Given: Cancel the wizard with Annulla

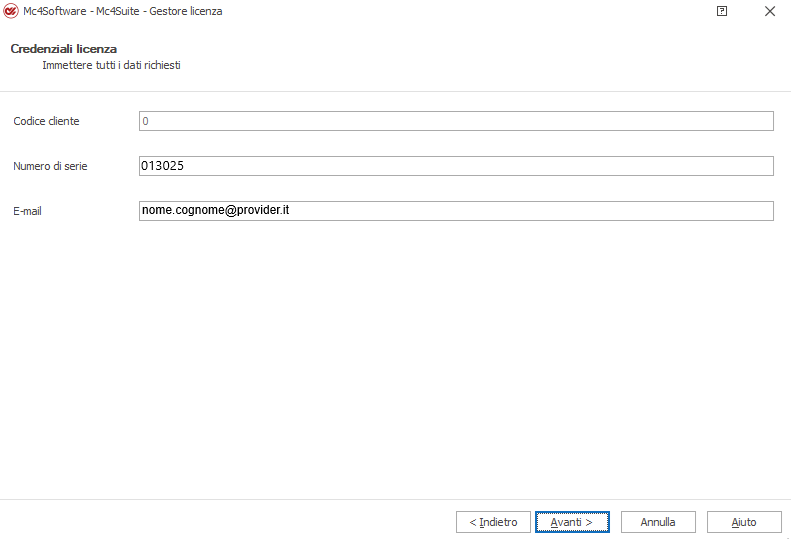Looking at the screenshot, I should point(658,522).
